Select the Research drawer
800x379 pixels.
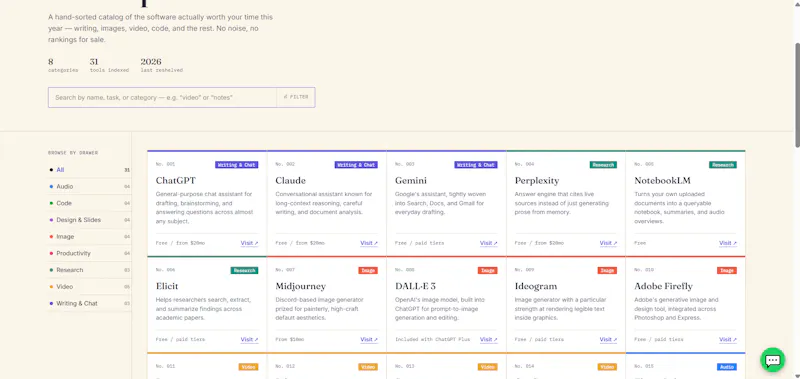point(89,270)
